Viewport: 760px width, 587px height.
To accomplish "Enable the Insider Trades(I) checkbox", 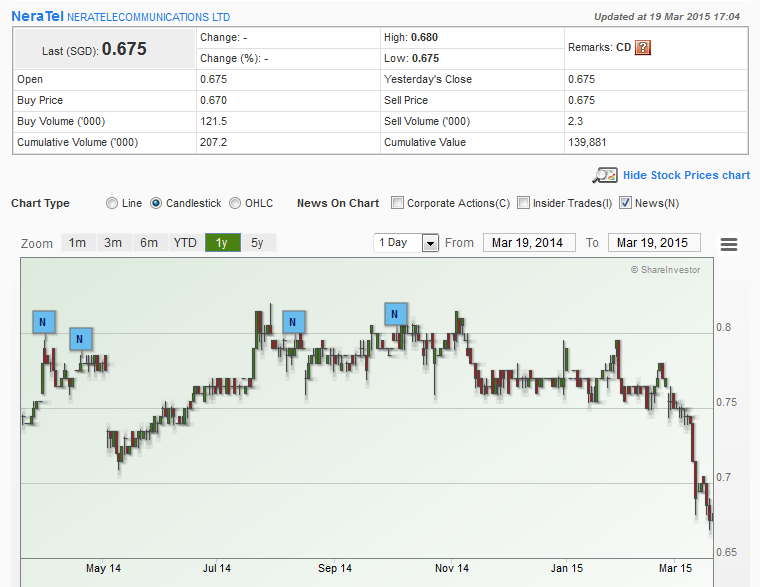I will (523, 203).
